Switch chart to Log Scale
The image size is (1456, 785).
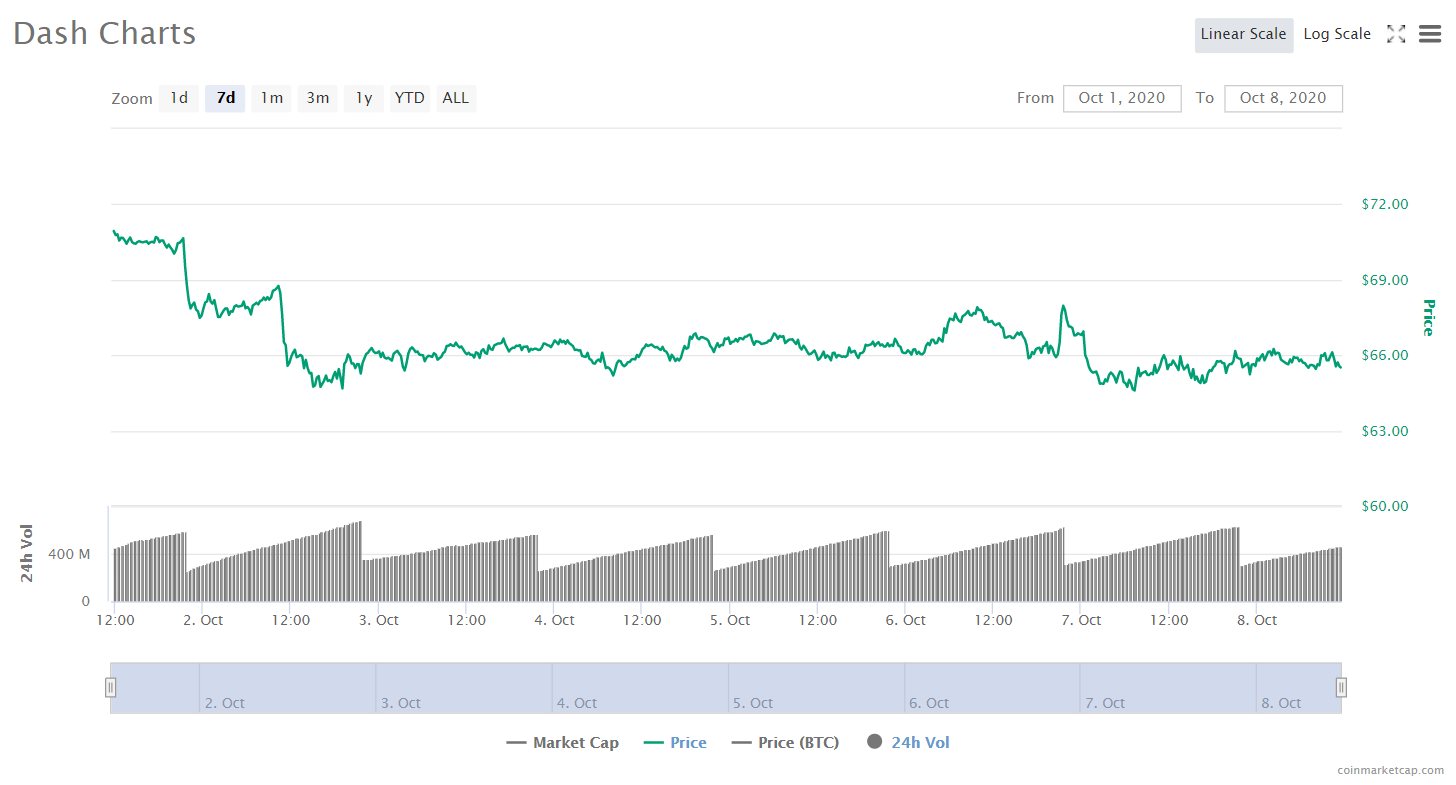pos(1337,34)
